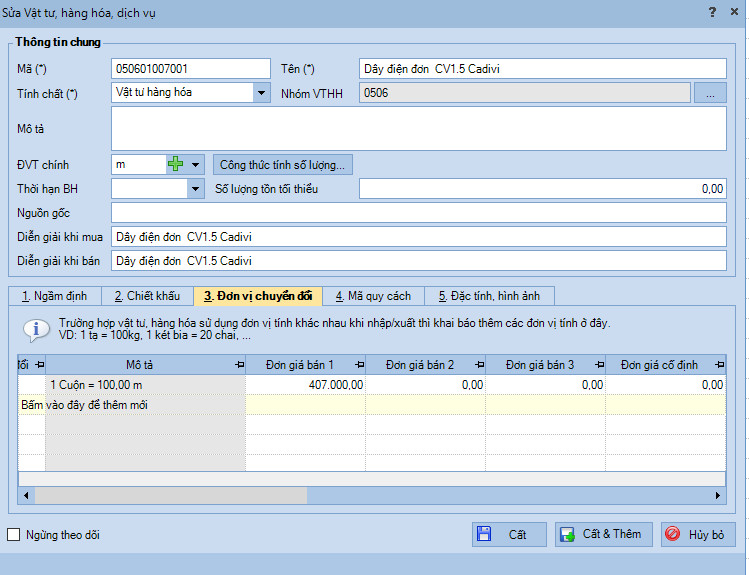Click the Diễn giải khi bán field

tap(419, 261)
